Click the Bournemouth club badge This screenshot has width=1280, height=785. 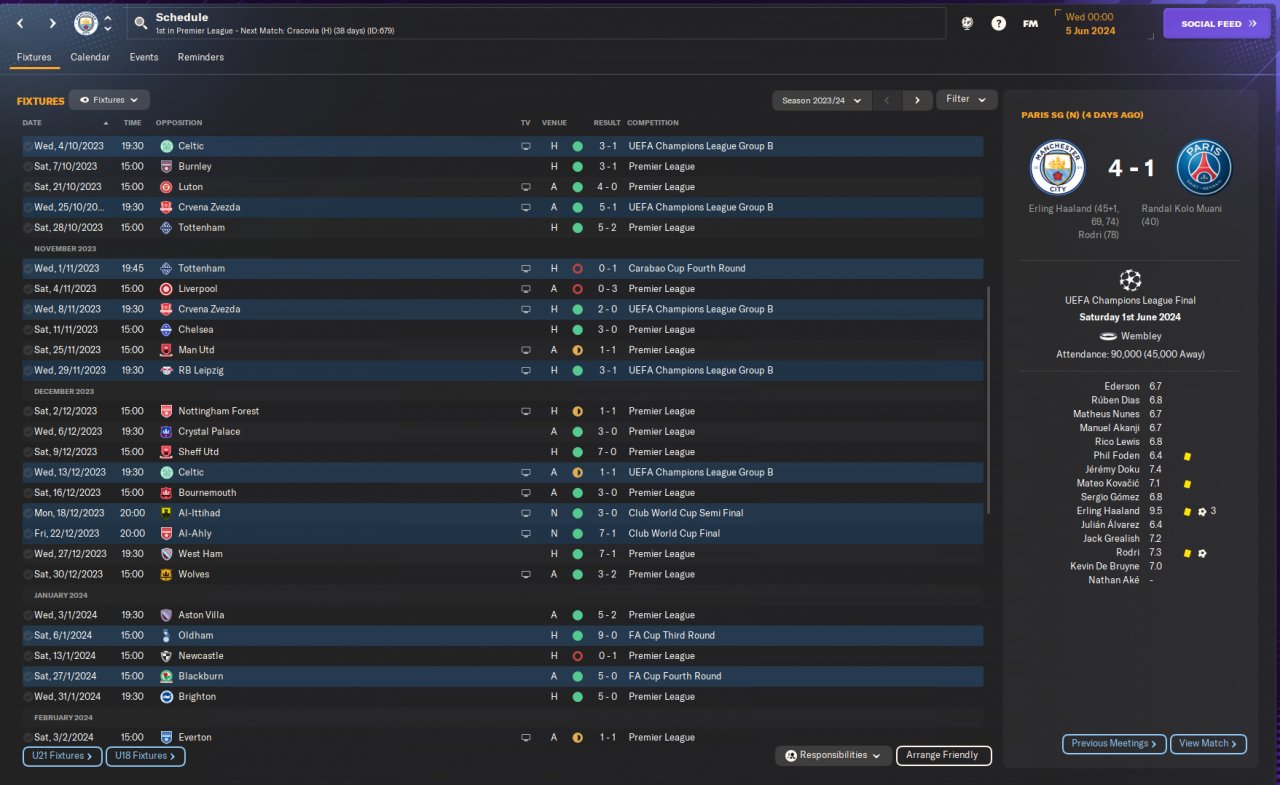click(166, 493)
